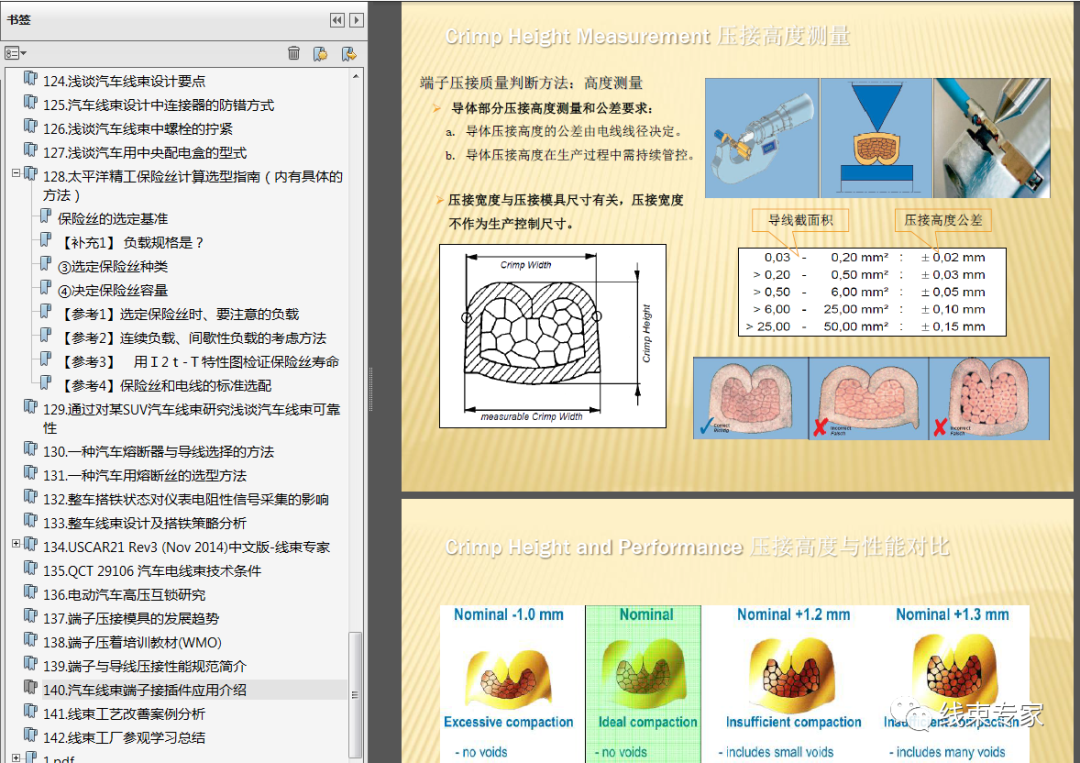
Task: Expand bookmark 134.USCAR21 Rev3
Action: coord(16,544)
